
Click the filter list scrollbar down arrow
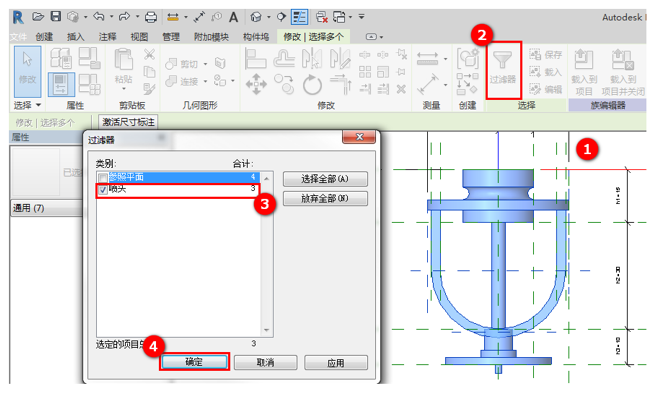(266, 330)
